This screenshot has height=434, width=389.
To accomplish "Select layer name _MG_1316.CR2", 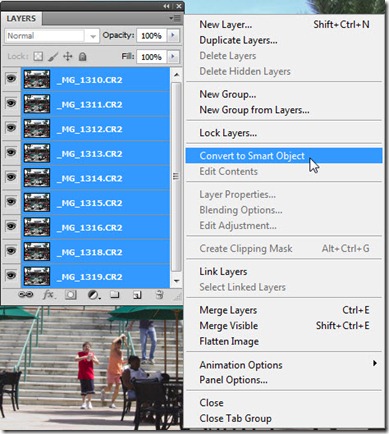I will pos(90,228).
